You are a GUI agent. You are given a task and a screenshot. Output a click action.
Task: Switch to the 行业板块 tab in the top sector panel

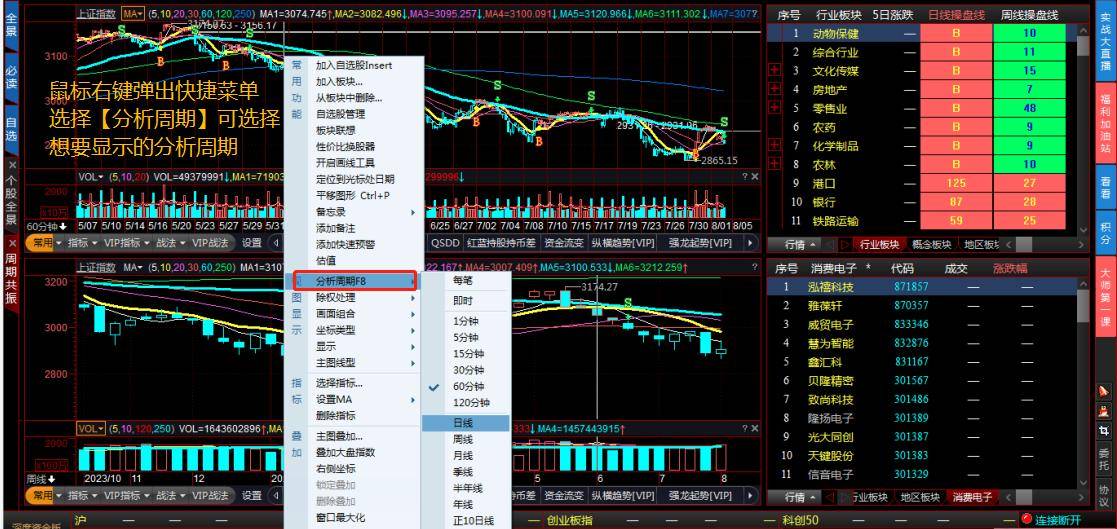880,244
